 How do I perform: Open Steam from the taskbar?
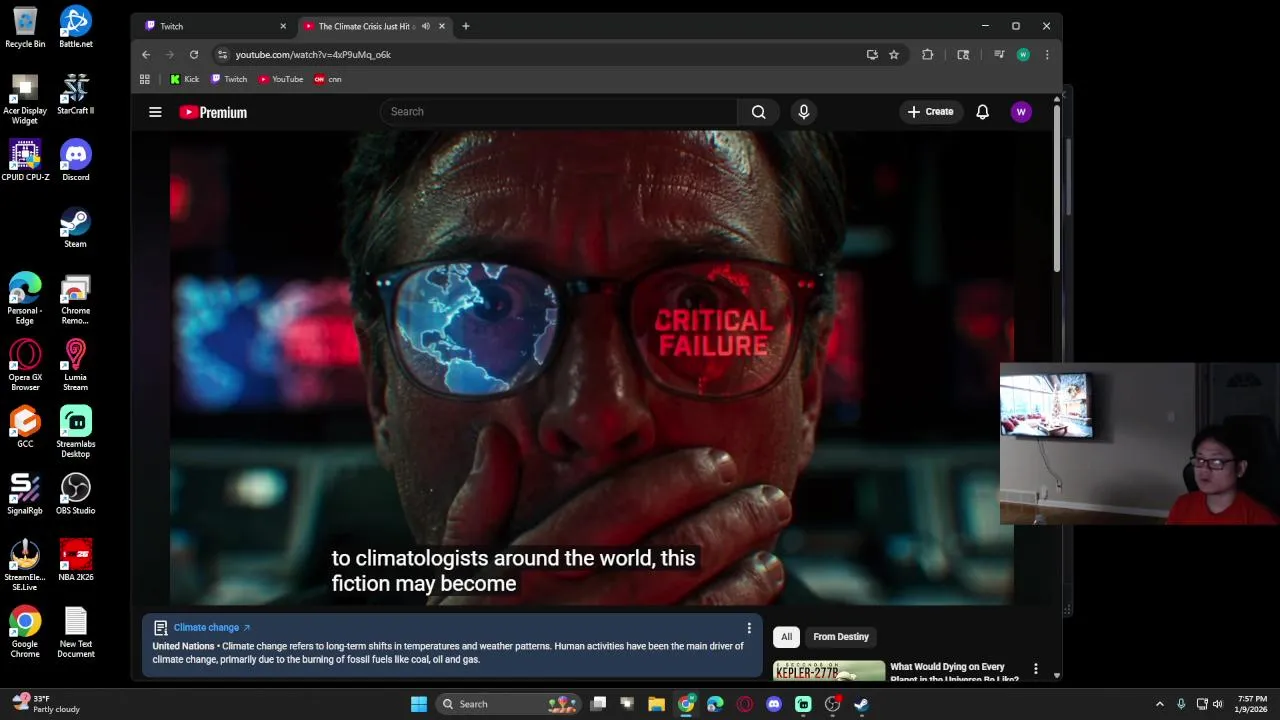coord(861,704)
